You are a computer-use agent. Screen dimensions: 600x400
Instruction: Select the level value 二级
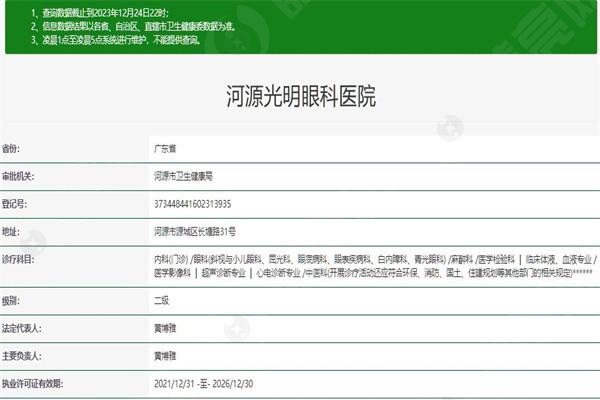[x=161, y=301]
